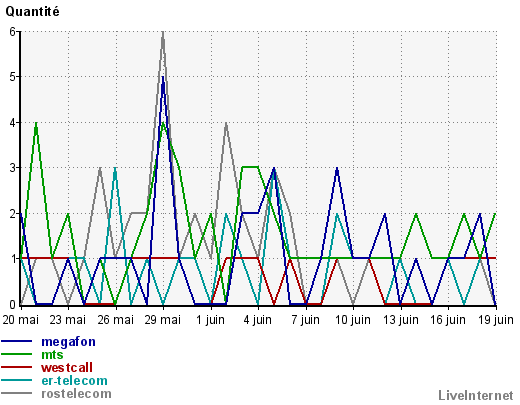Click the mts peak of 4 on 21 mai
Image resolution: width=520 pixels, height=405 pixels.
pyautogui.click(x=36, y=123)
